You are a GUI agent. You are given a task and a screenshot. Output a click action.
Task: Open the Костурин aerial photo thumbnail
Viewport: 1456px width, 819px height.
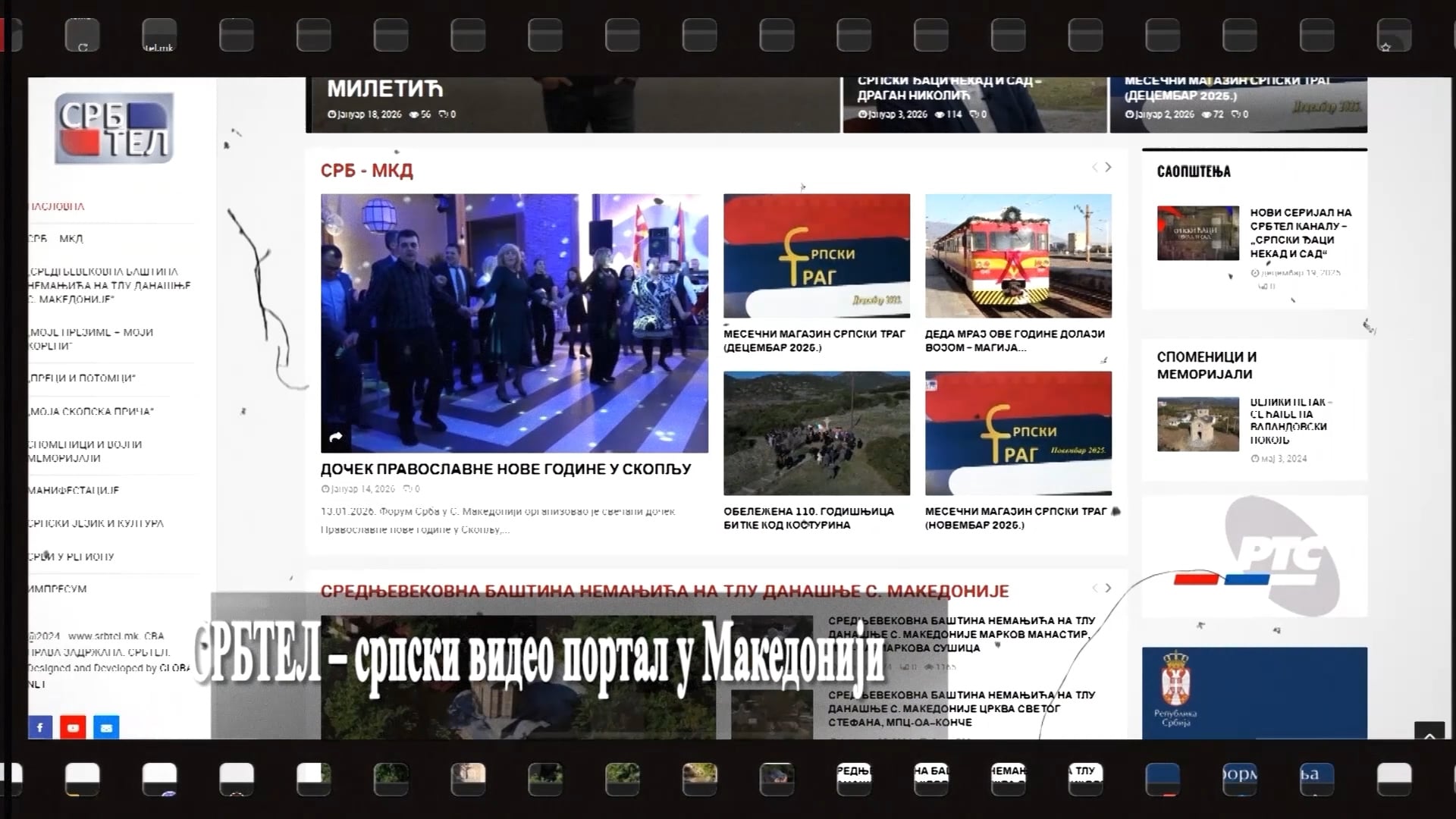pos(817,433)
